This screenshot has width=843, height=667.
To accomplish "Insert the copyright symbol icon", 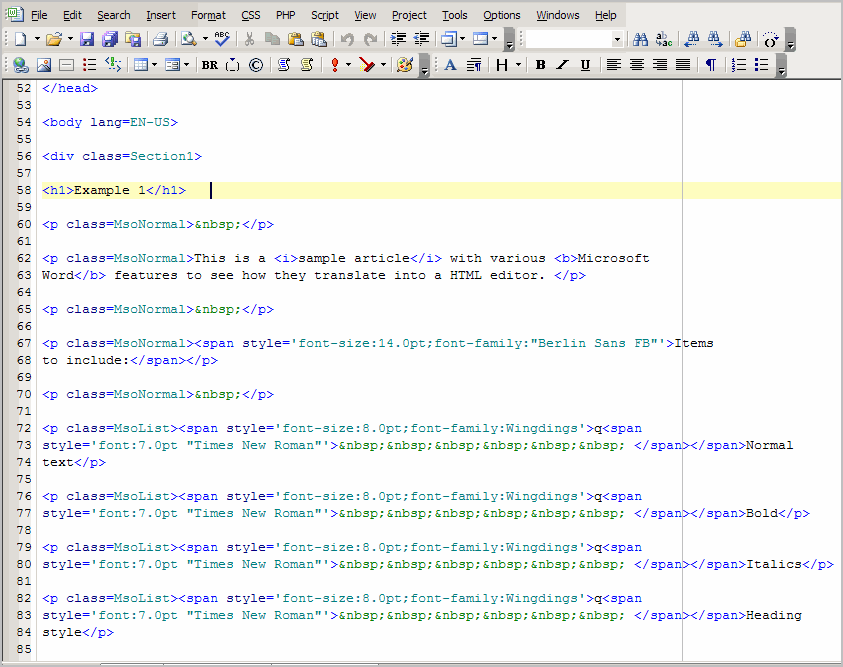I will coord(256,65).
